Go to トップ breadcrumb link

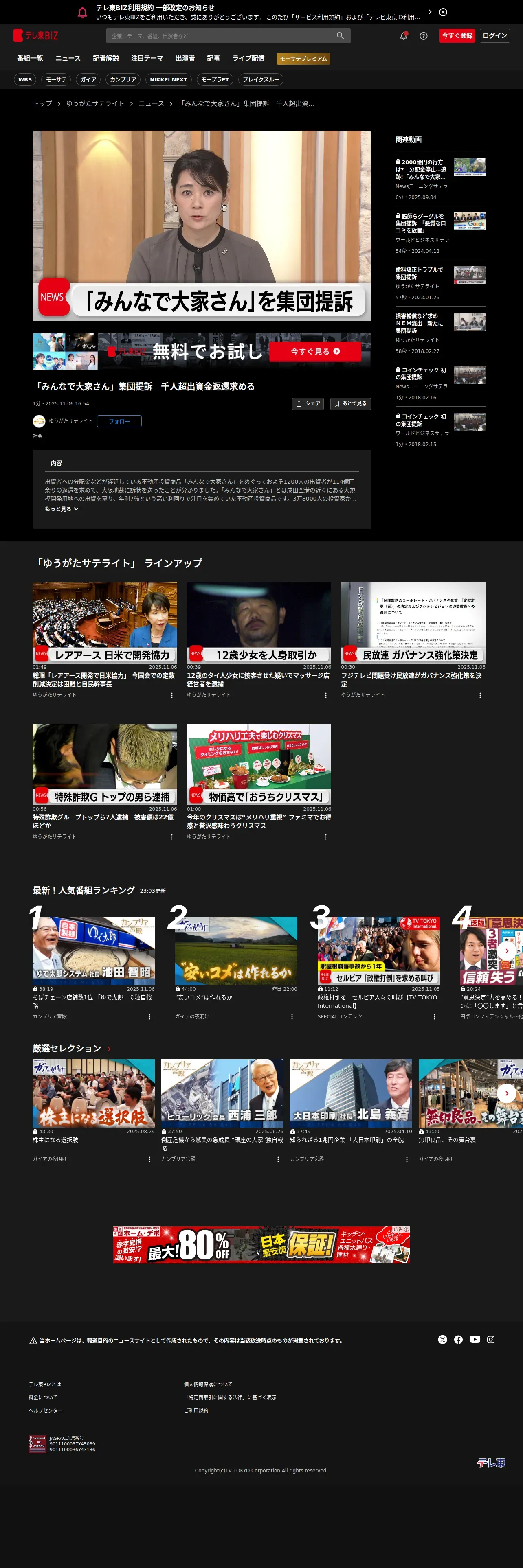tap(43, 103)
